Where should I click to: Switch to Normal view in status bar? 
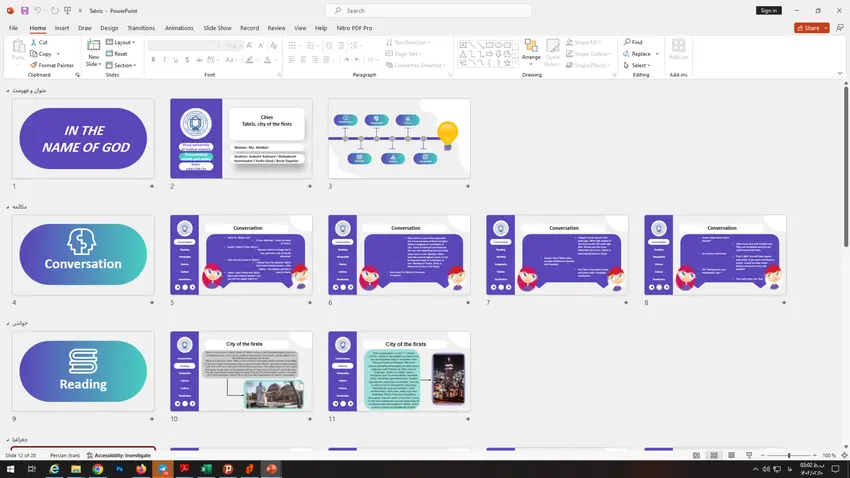697,455
